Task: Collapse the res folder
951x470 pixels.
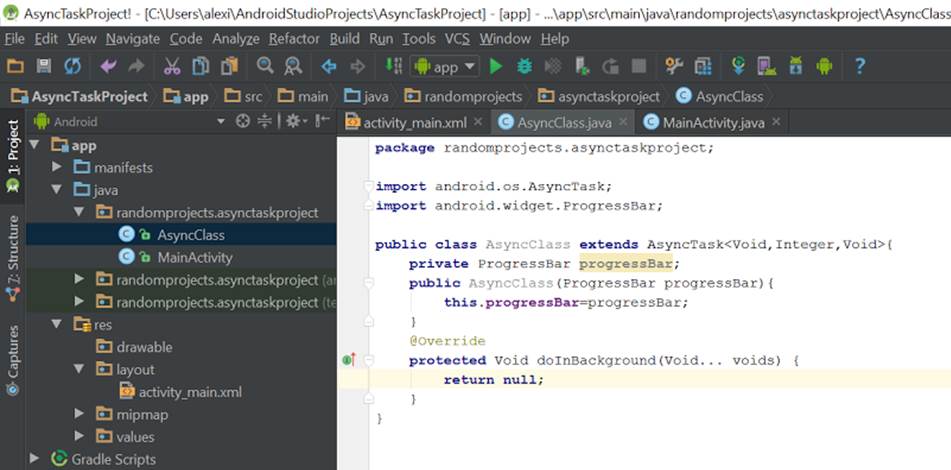Action: 57,324
